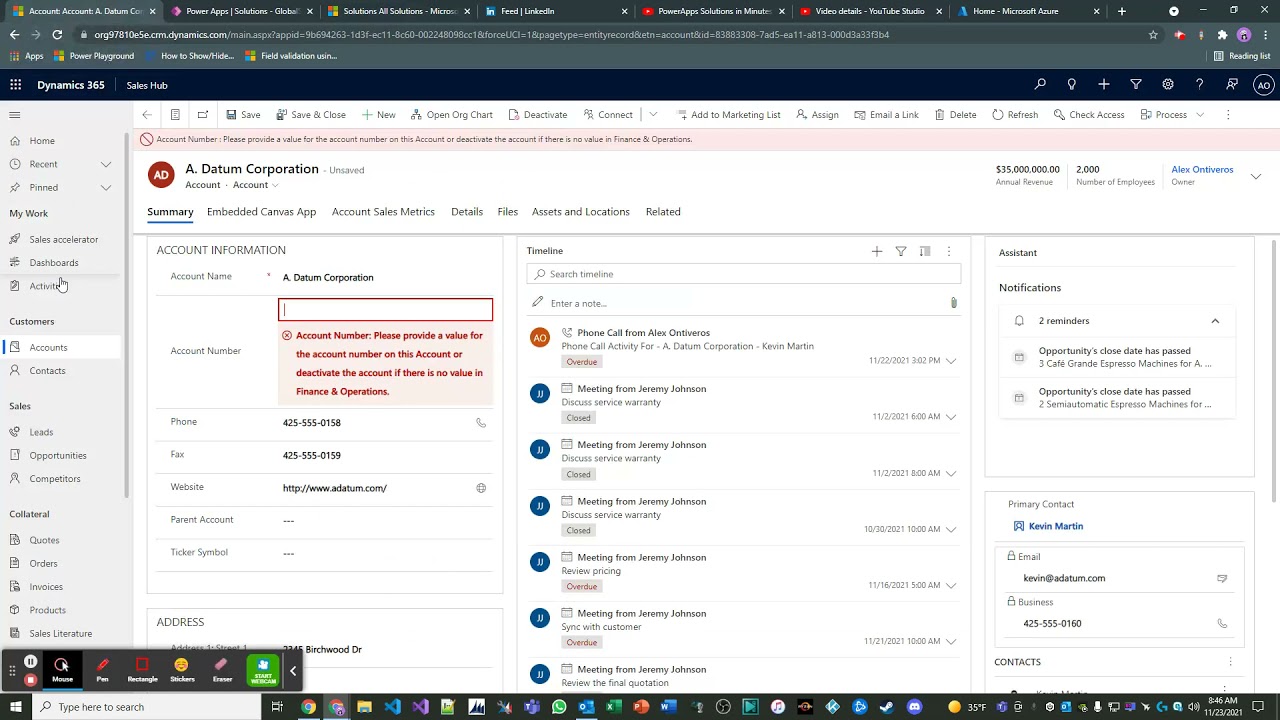Open the Account Sales Metrics tab
Viewport: 1280px width, 720px height.
click(x=383, y=212)
